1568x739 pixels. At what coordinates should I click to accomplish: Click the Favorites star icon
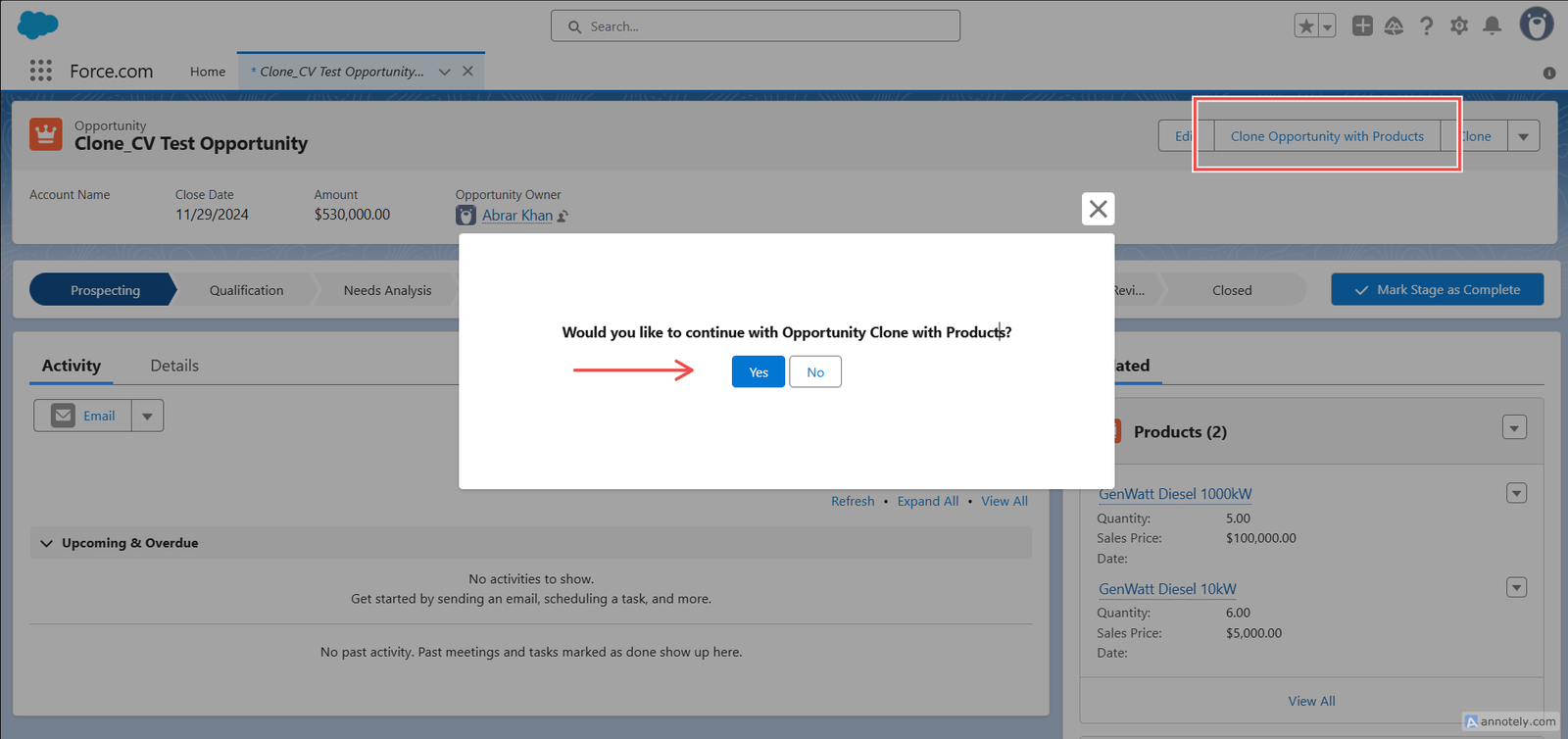tap(1305, 26)
